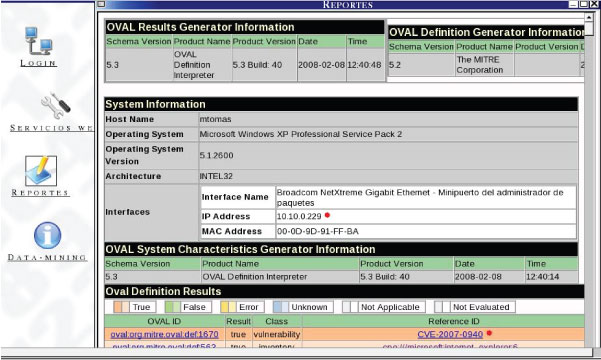Click the horizontal scrollbar at the bottom
Screen dimensions: 601x360
pyautogui.click(x=296, y=352)
